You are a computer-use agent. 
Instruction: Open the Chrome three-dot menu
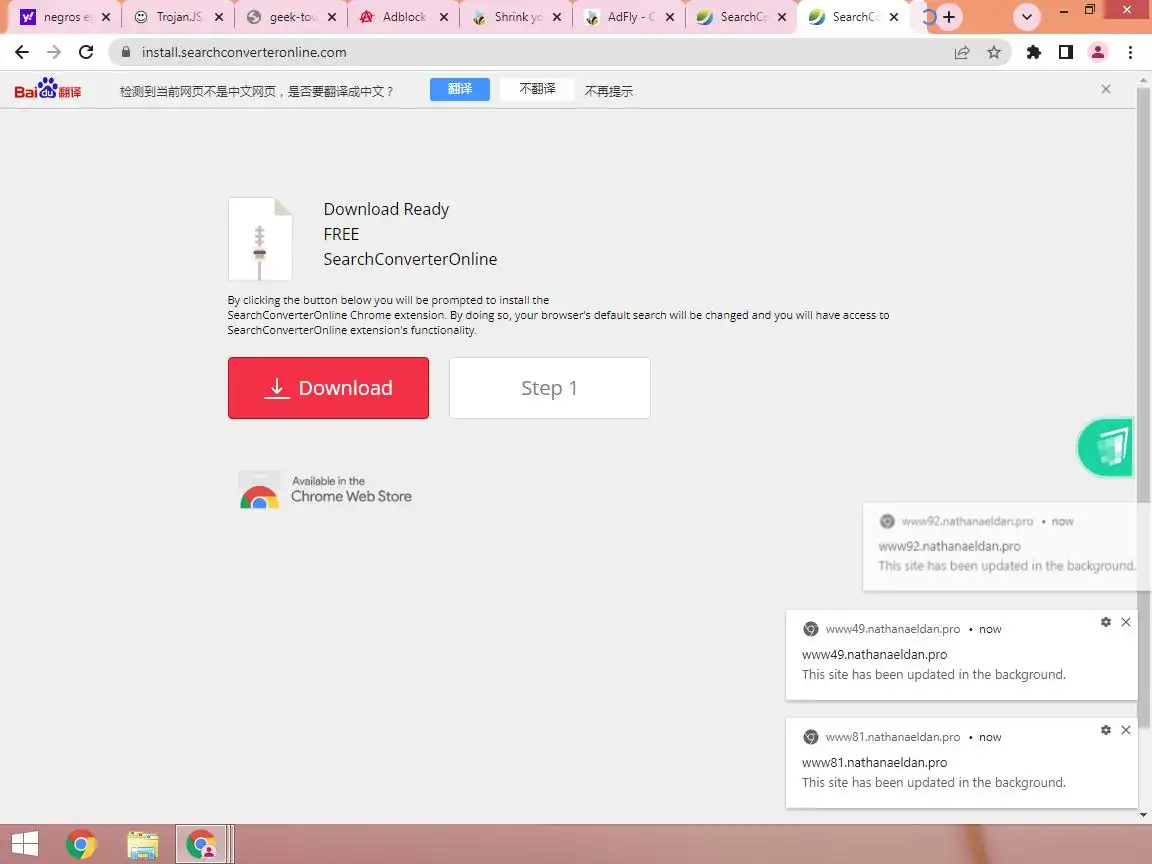point(1130,52)
